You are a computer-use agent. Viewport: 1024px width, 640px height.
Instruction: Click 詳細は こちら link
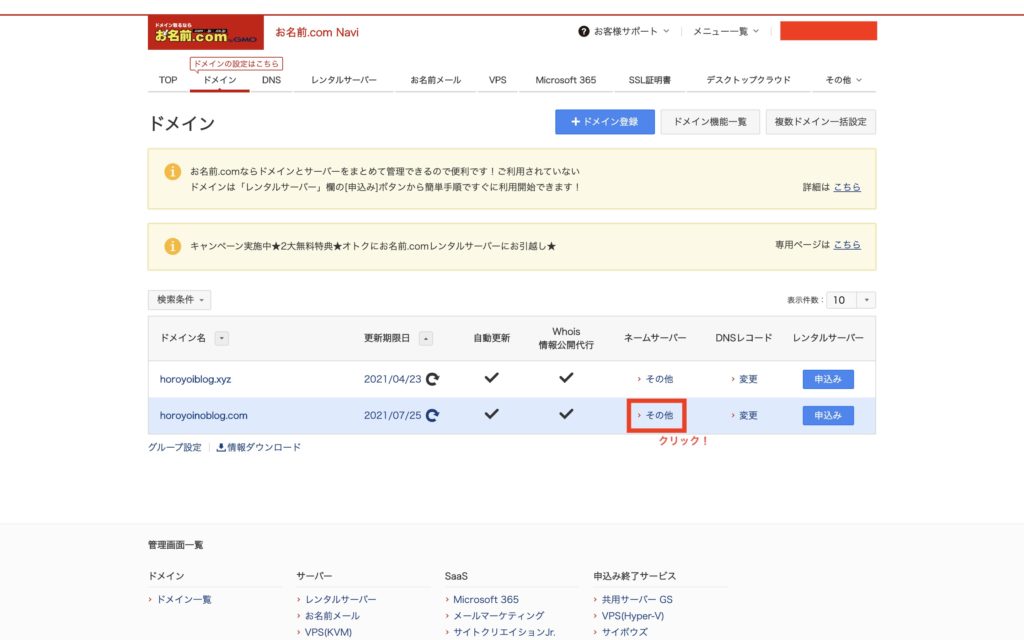(x=847, y=187)
